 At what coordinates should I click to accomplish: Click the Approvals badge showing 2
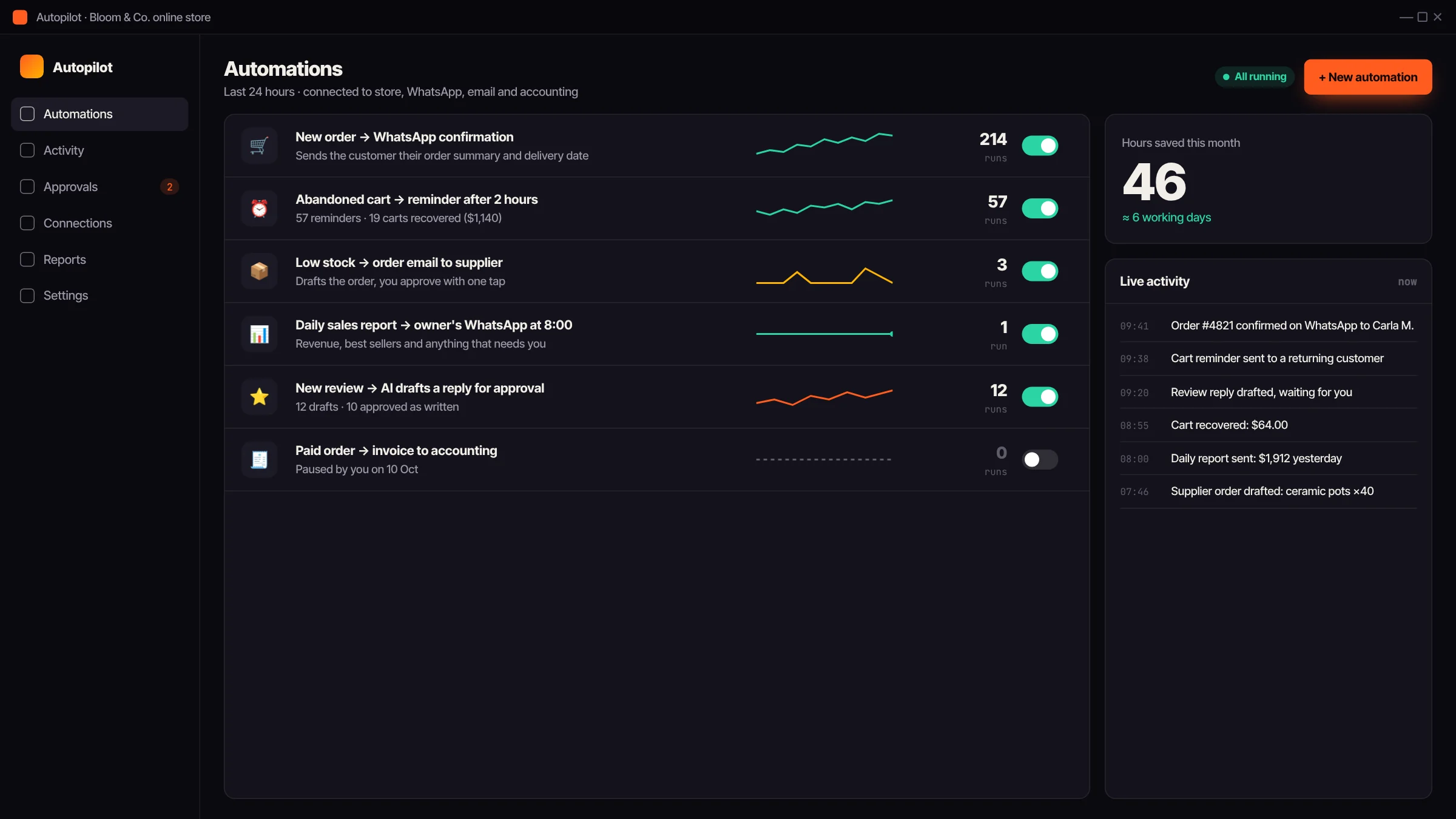[169, 187]
